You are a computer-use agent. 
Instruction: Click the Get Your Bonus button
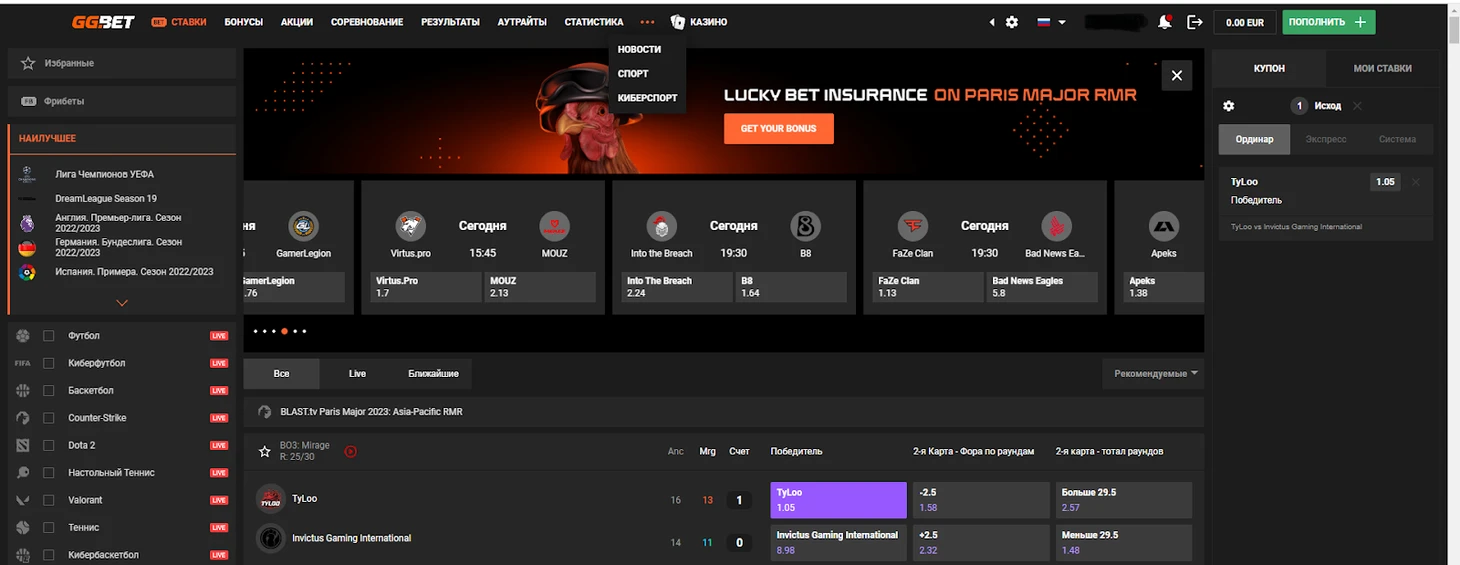click(779, 129)
